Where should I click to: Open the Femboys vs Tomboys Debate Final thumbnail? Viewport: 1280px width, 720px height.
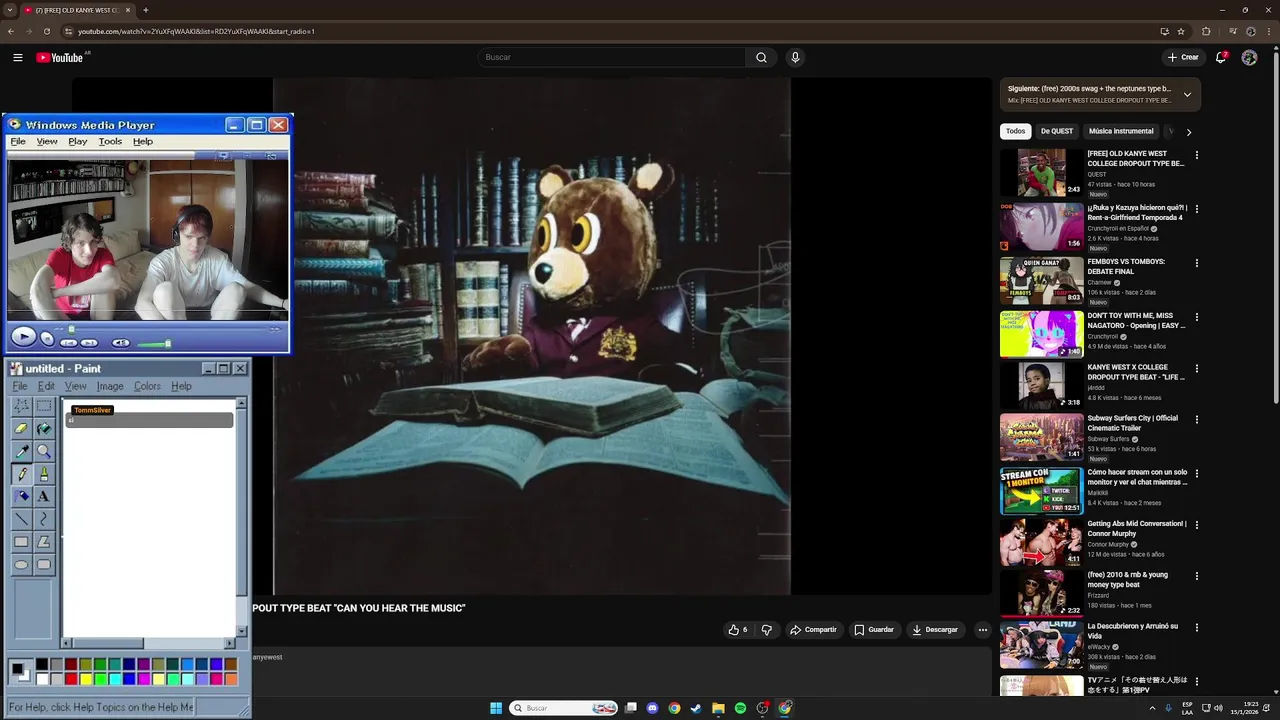tap(1041, 281)
